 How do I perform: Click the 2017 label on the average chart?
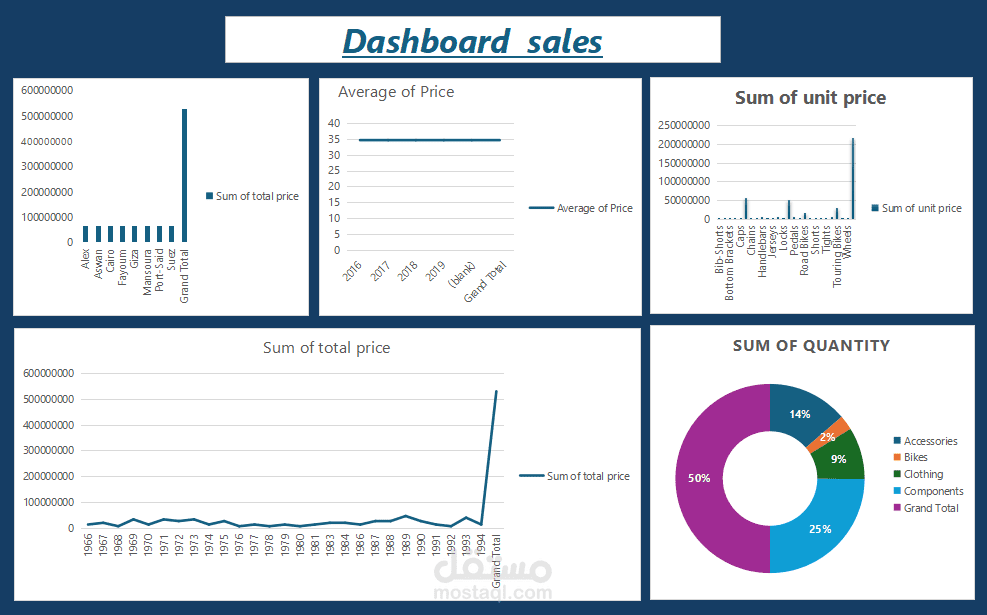pyautogui.click(x=380, y=271)
